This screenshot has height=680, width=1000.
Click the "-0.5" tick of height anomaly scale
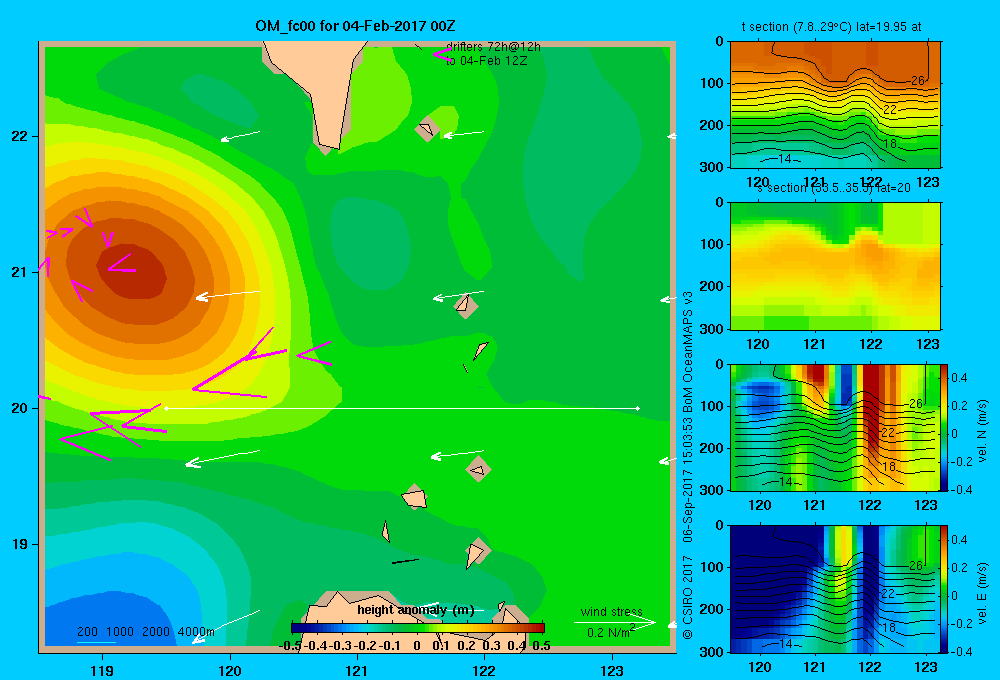(x=290, y=646)
